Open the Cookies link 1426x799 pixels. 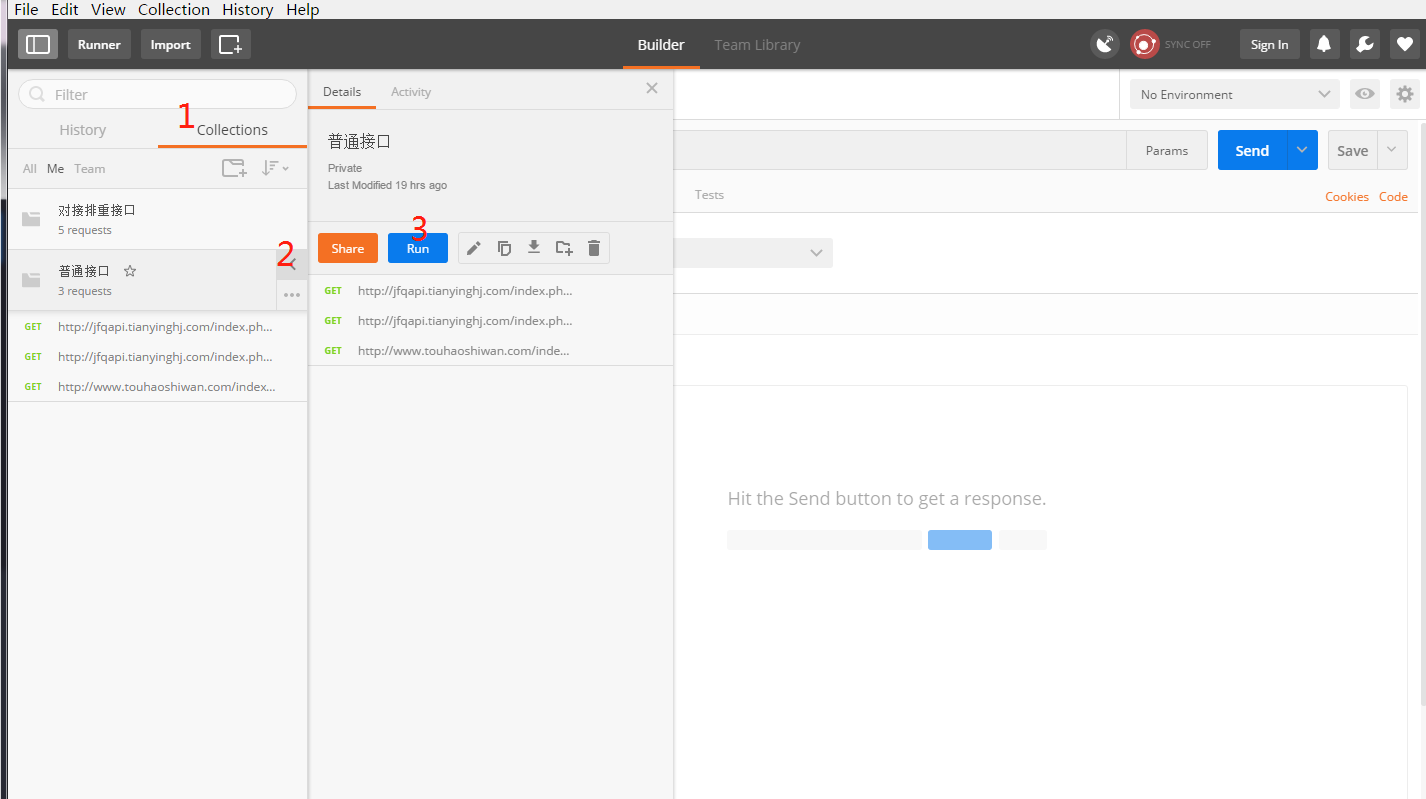[1347, 196]
